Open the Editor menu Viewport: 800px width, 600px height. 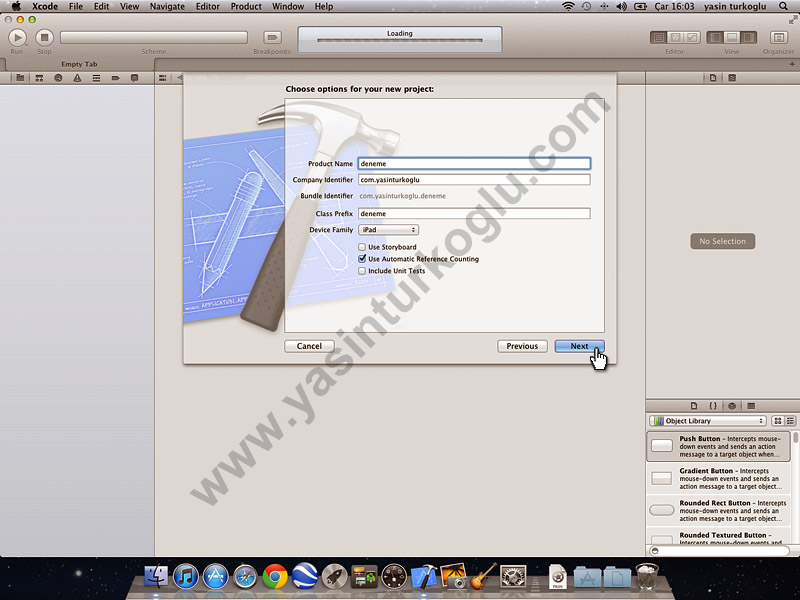click(208, 7)
